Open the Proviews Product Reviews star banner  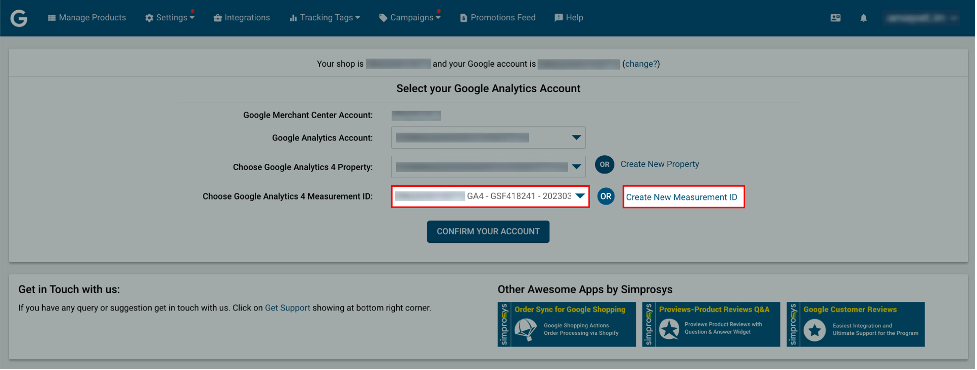pyautogui.click(x=711, y=325)
